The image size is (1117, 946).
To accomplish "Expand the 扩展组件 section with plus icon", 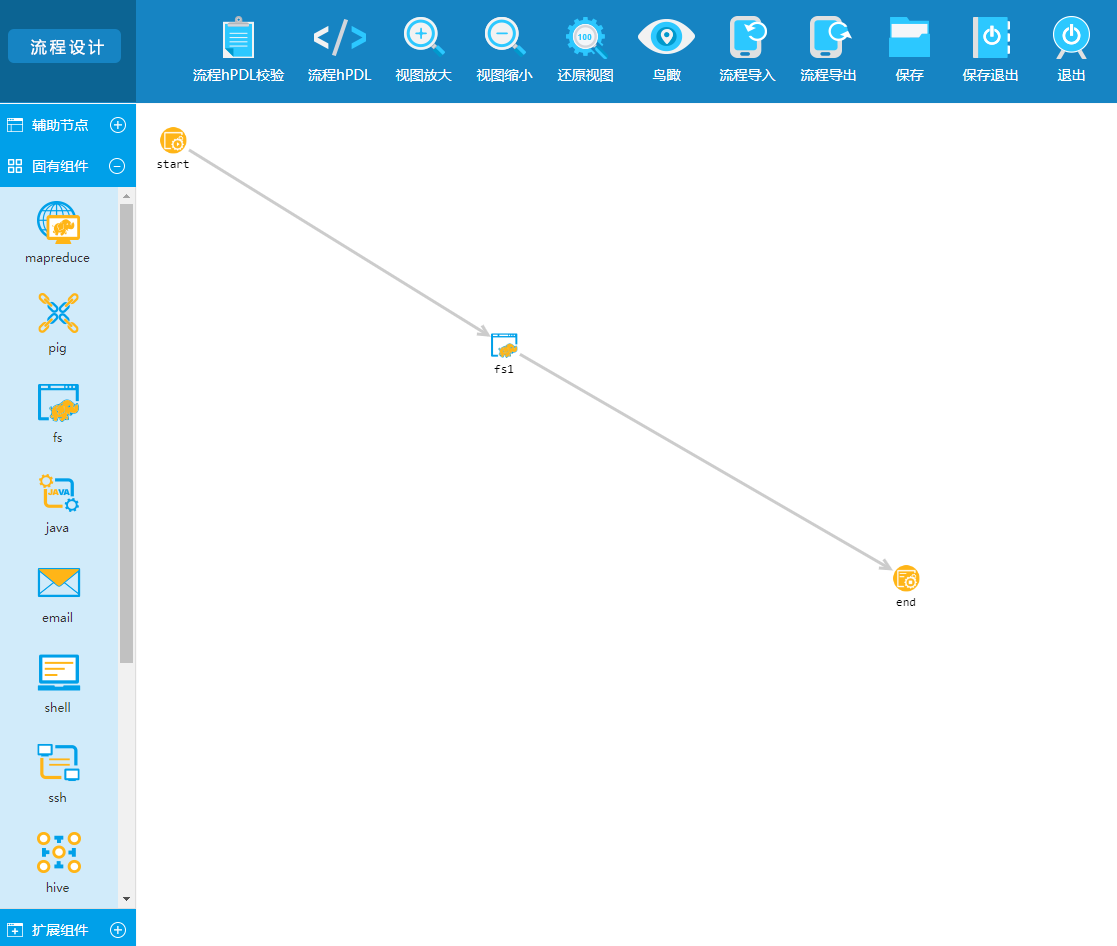I will point(118,930).
